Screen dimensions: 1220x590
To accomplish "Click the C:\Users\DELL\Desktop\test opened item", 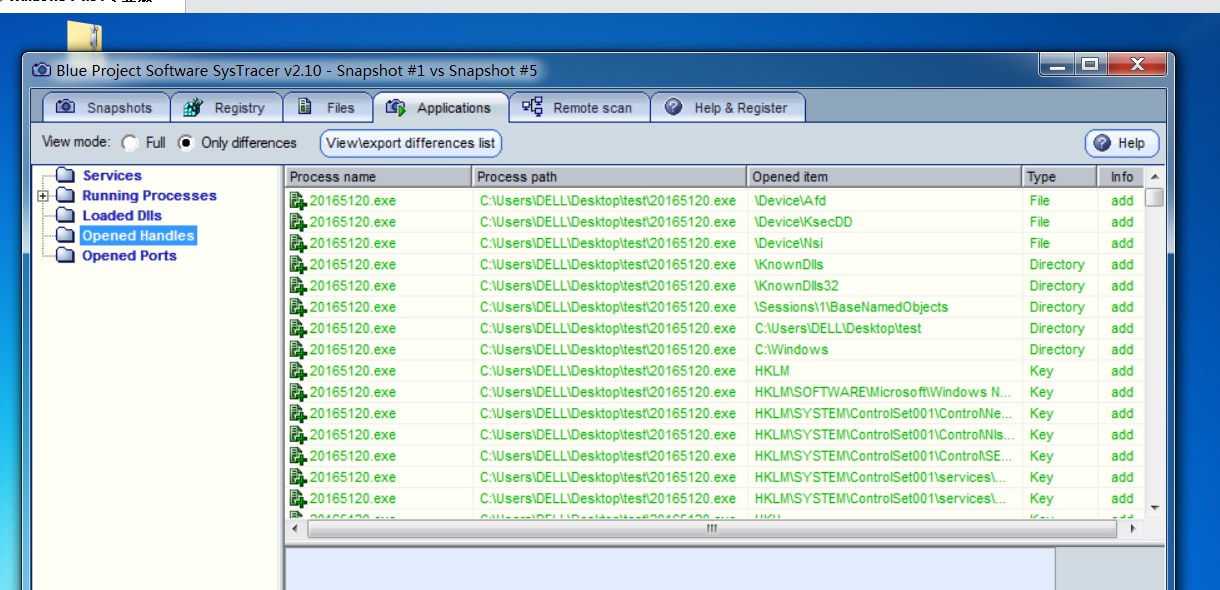I will click(838, 328).
